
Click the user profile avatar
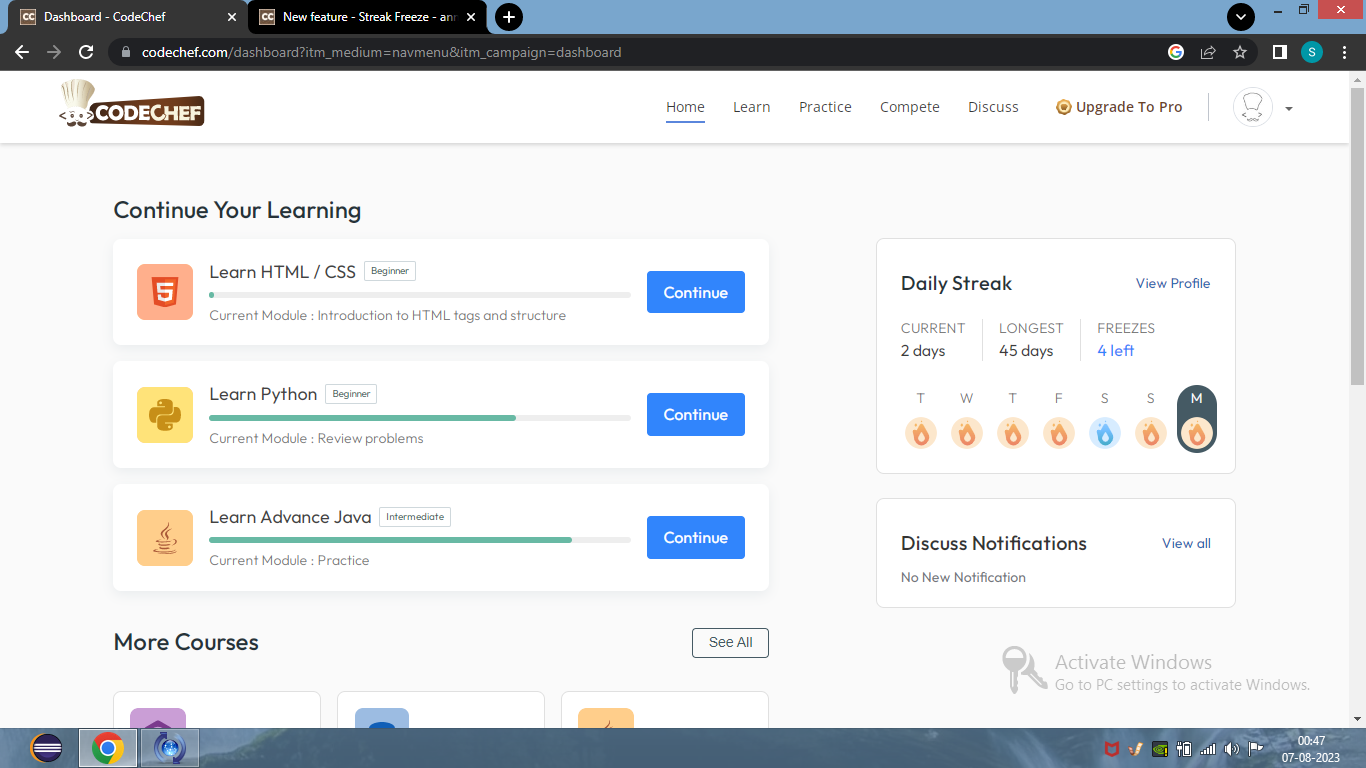(x=1253, y=107)
